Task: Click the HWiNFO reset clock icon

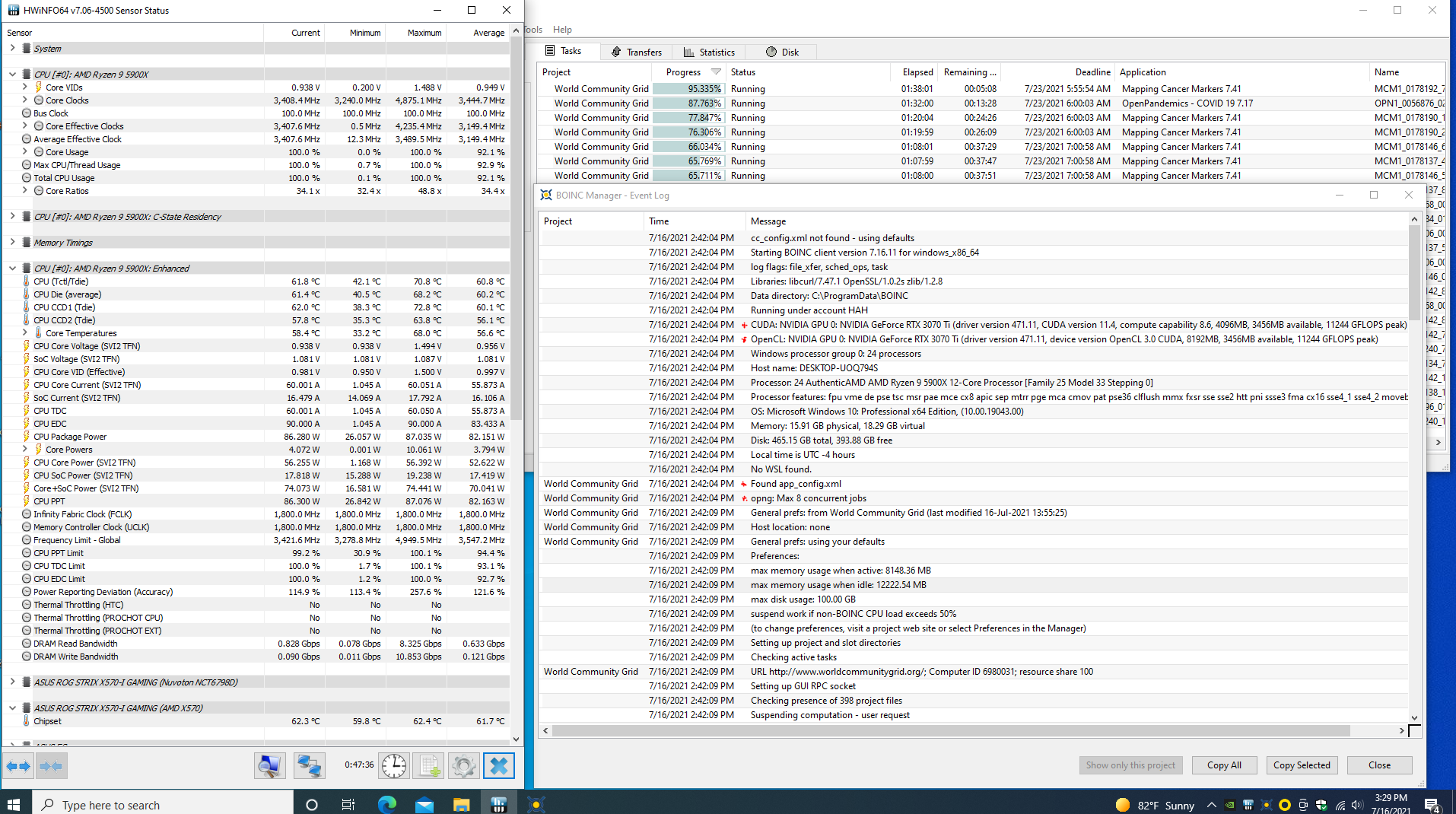Action: [394, 766]
